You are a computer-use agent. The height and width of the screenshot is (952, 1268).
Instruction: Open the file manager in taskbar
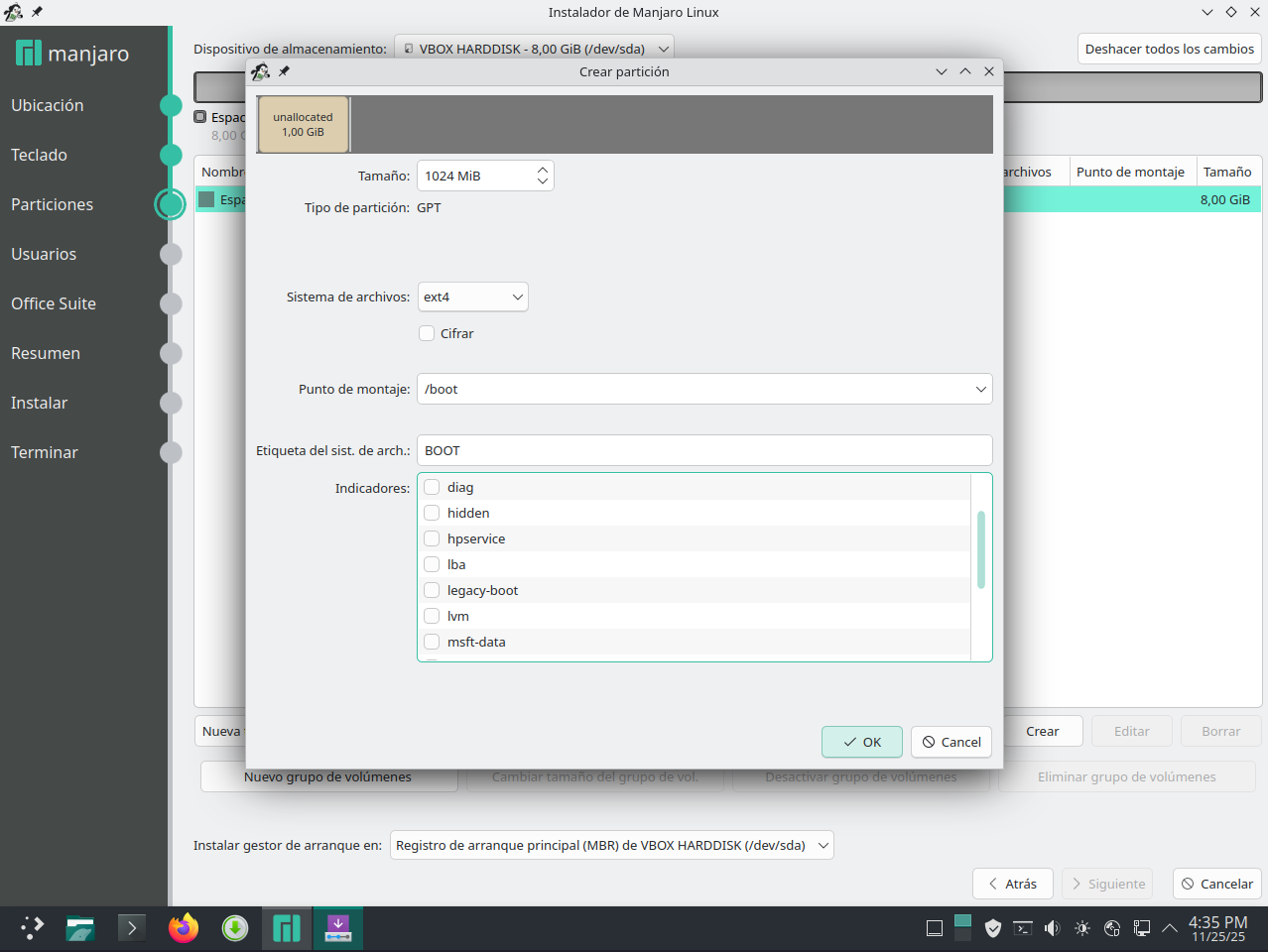[x=80, y=928]
